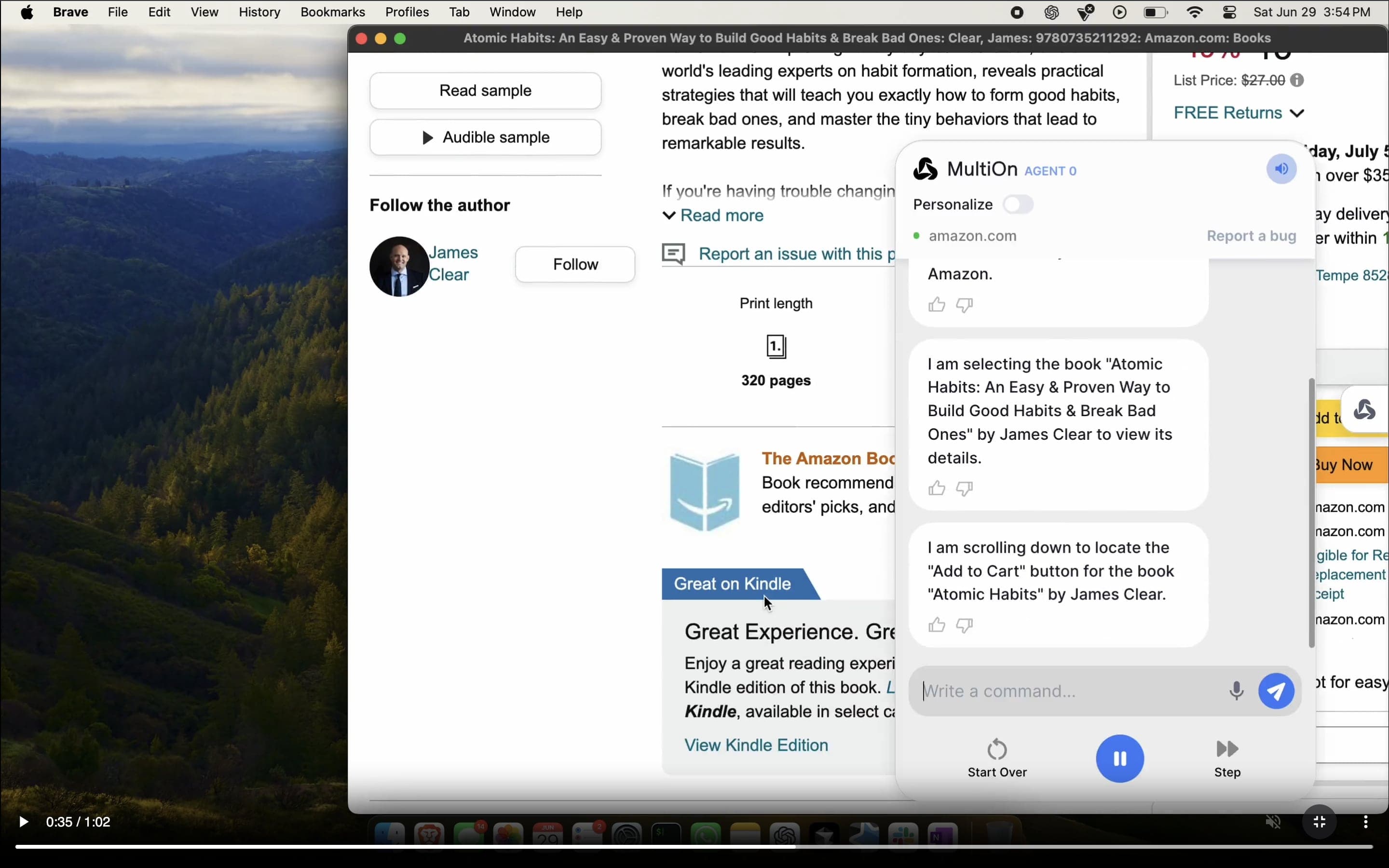Click Report an issue with this product link
1389x868 pixels.
coord(797,254)
